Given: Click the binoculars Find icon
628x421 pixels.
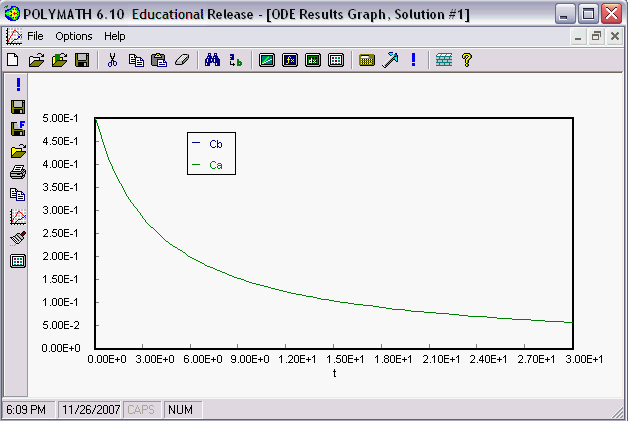Looking at the screenshot, I should point(212,60).
